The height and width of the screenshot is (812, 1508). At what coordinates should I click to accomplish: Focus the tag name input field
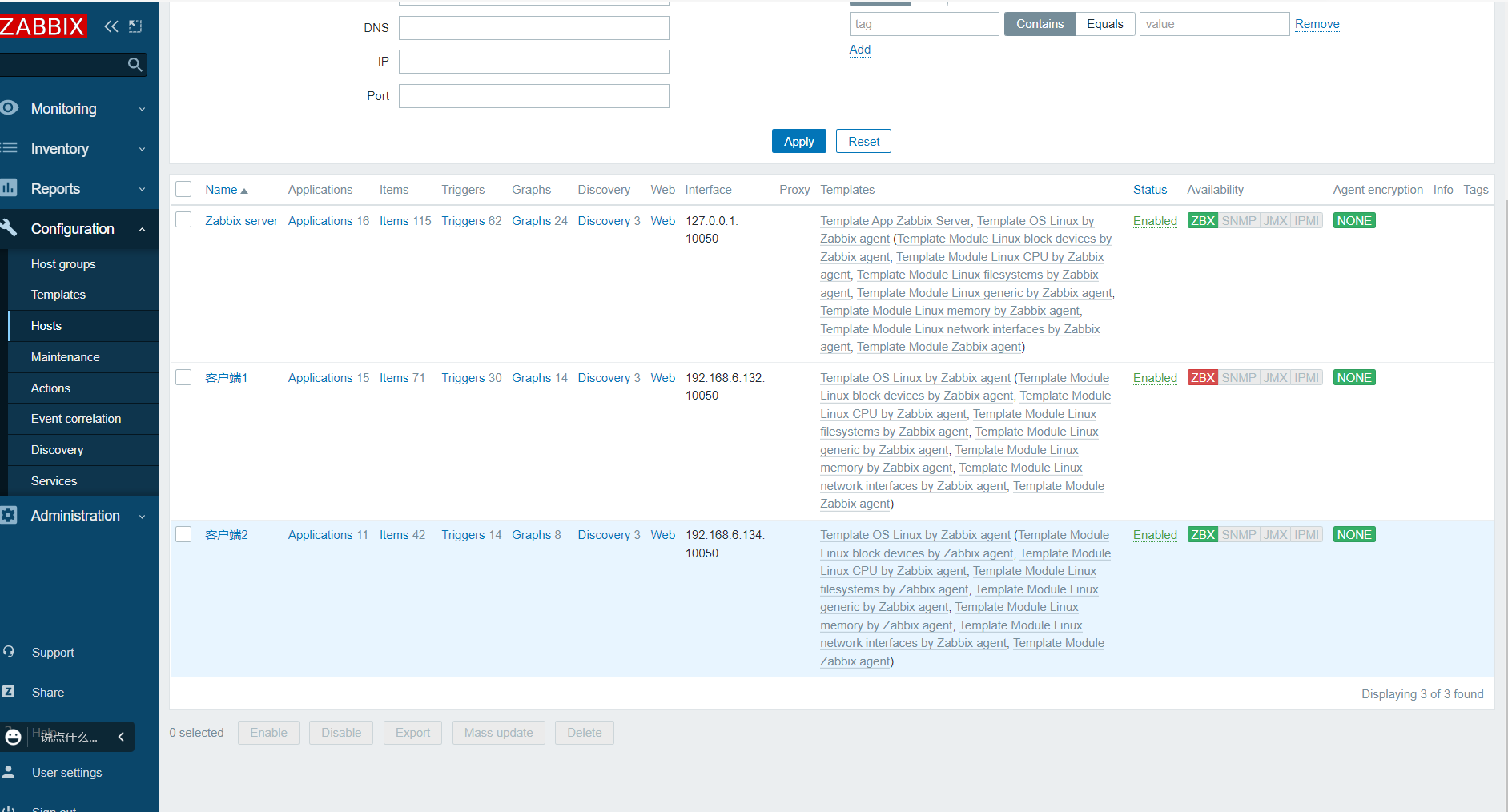[x=924, y=24]
